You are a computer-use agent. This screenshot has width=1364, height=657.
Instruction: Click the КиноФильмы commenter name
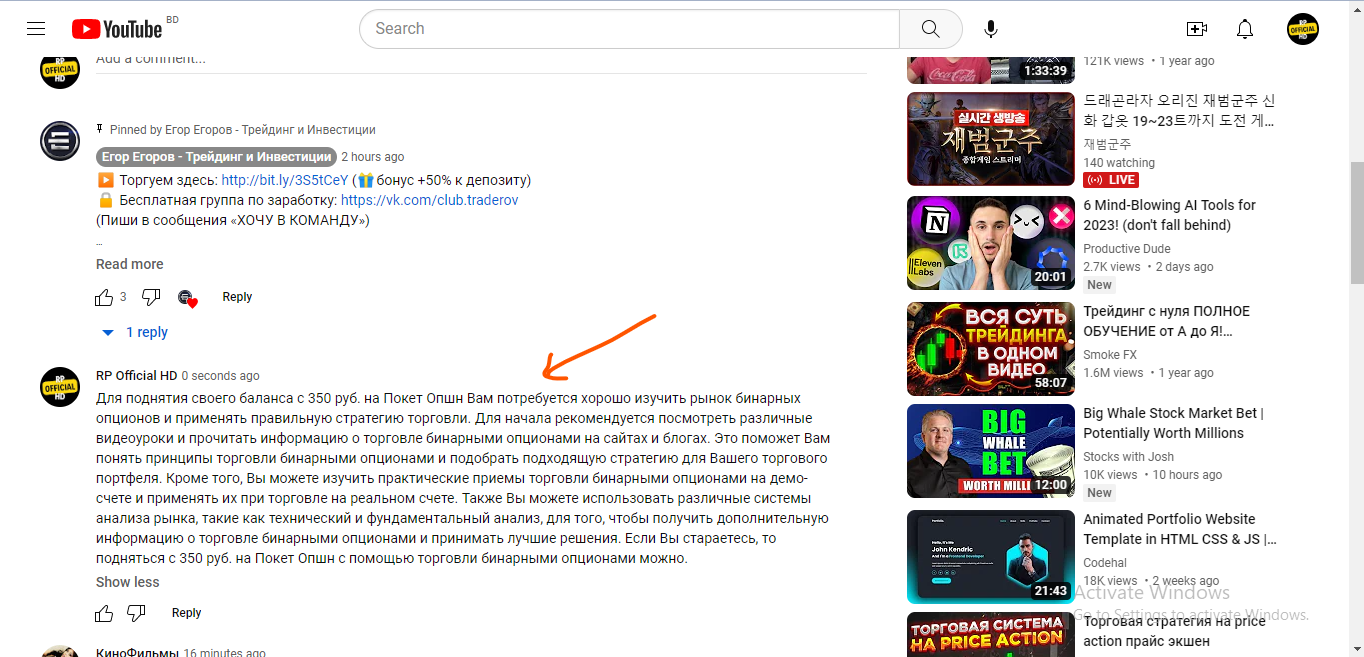137,652
